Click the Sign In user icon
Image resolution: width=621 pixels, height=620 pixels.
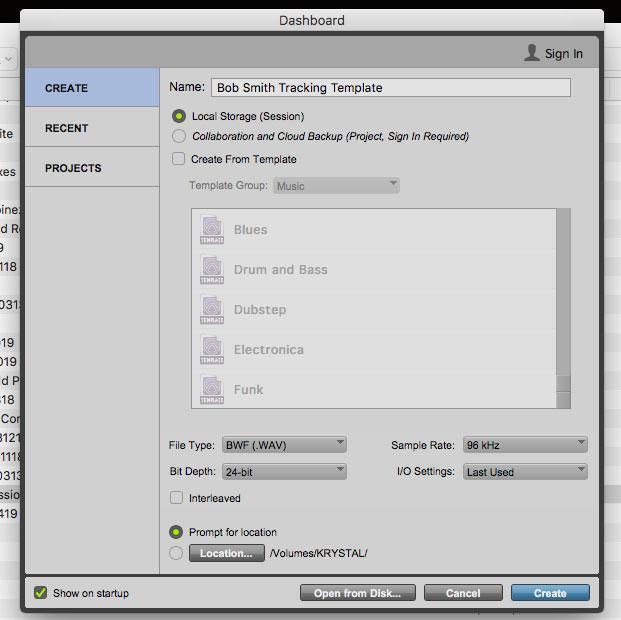532,53
